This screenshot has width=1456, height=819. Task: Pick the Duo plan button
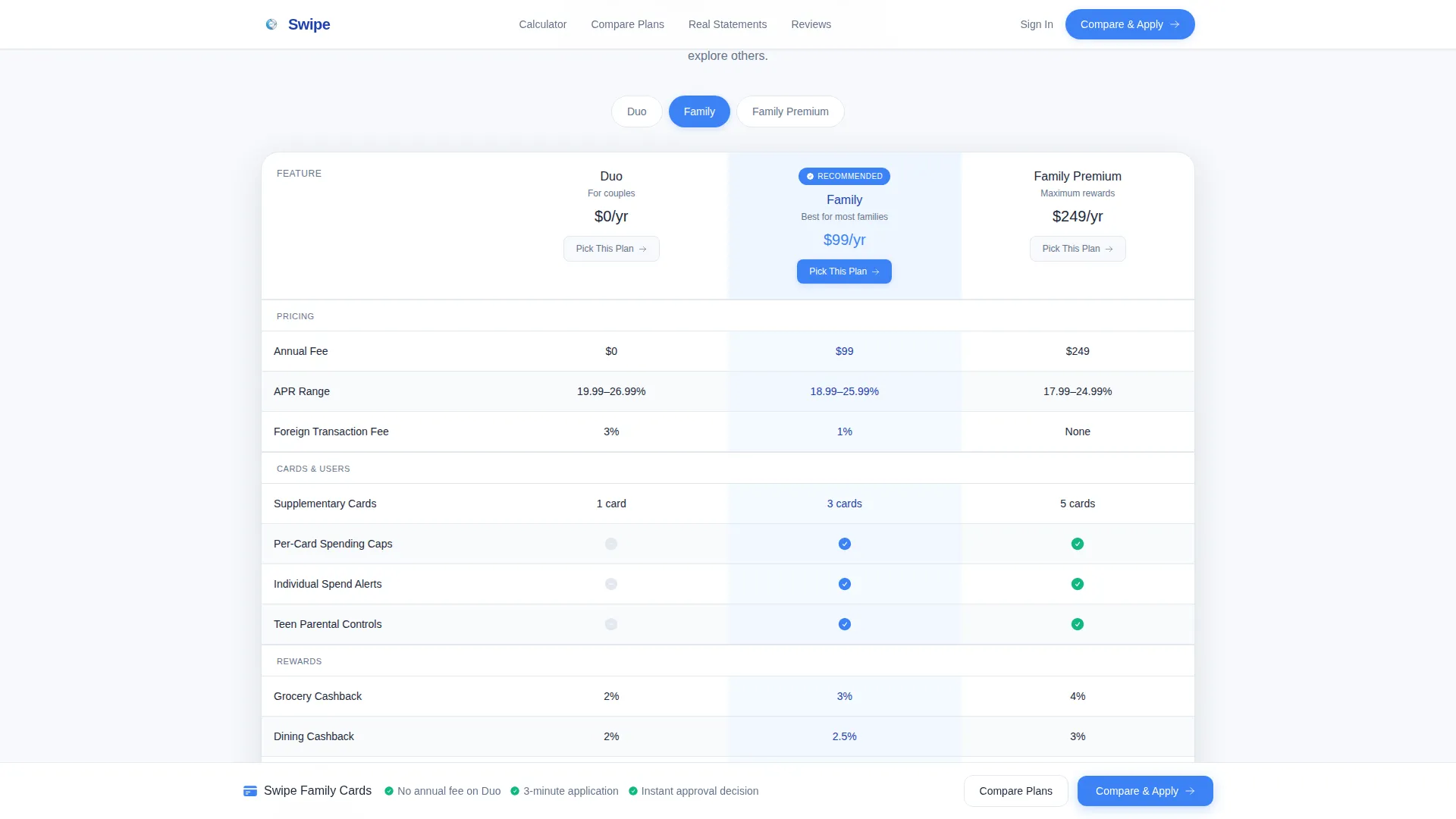611,249
